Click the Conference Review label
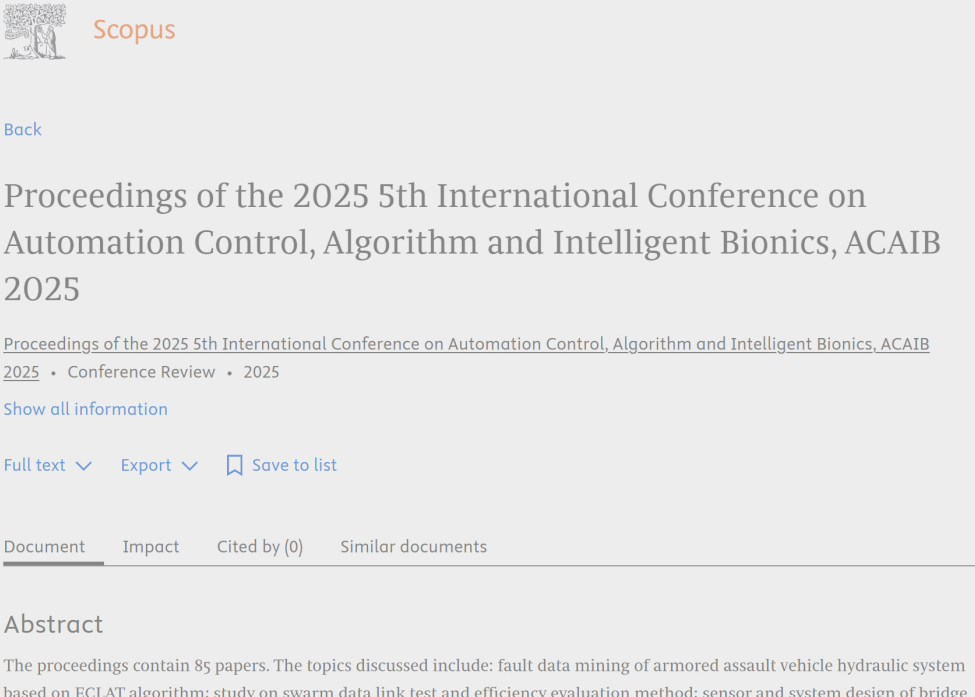Image resolution: width=975 pixels, height=697 pixels. (x=141, y=372)
